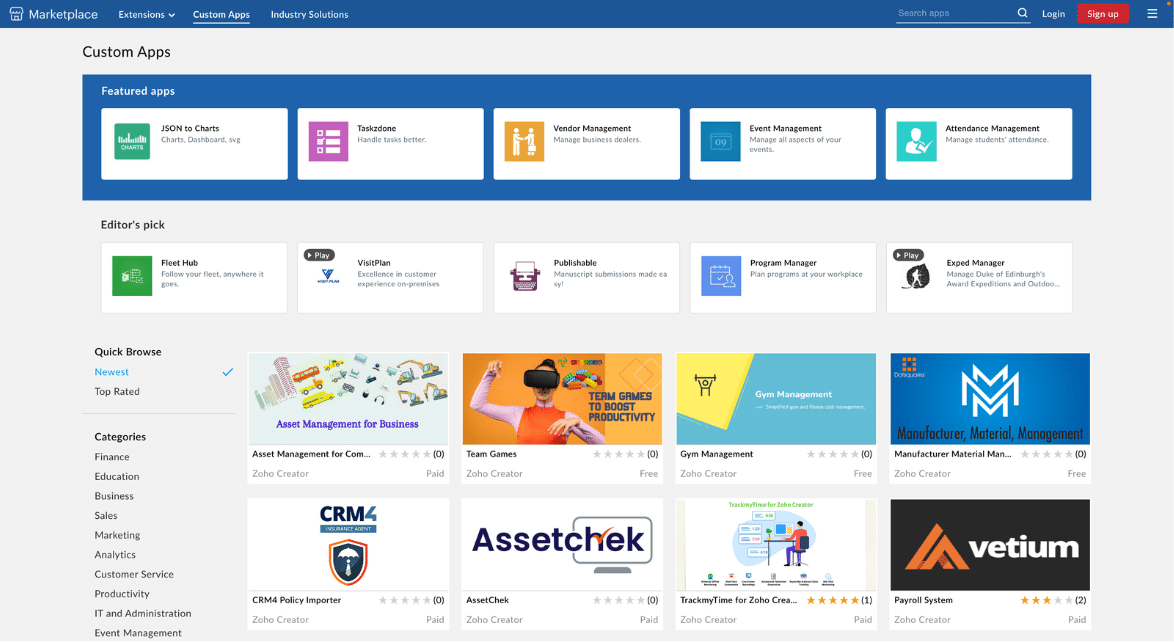Select Newest in Quick Browse
Screen dimensions: 1174x643
(x=112, y=372)
